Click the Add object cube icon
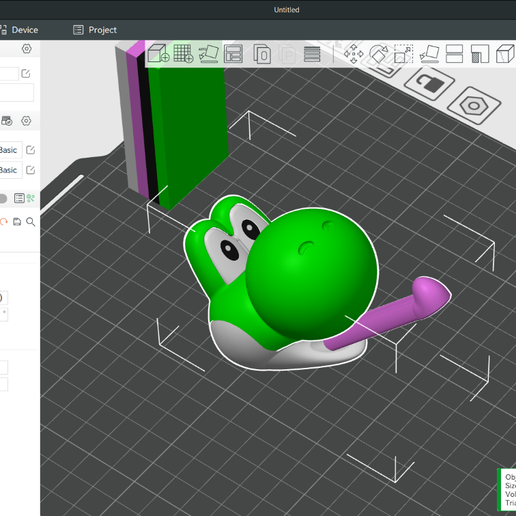 158,53
